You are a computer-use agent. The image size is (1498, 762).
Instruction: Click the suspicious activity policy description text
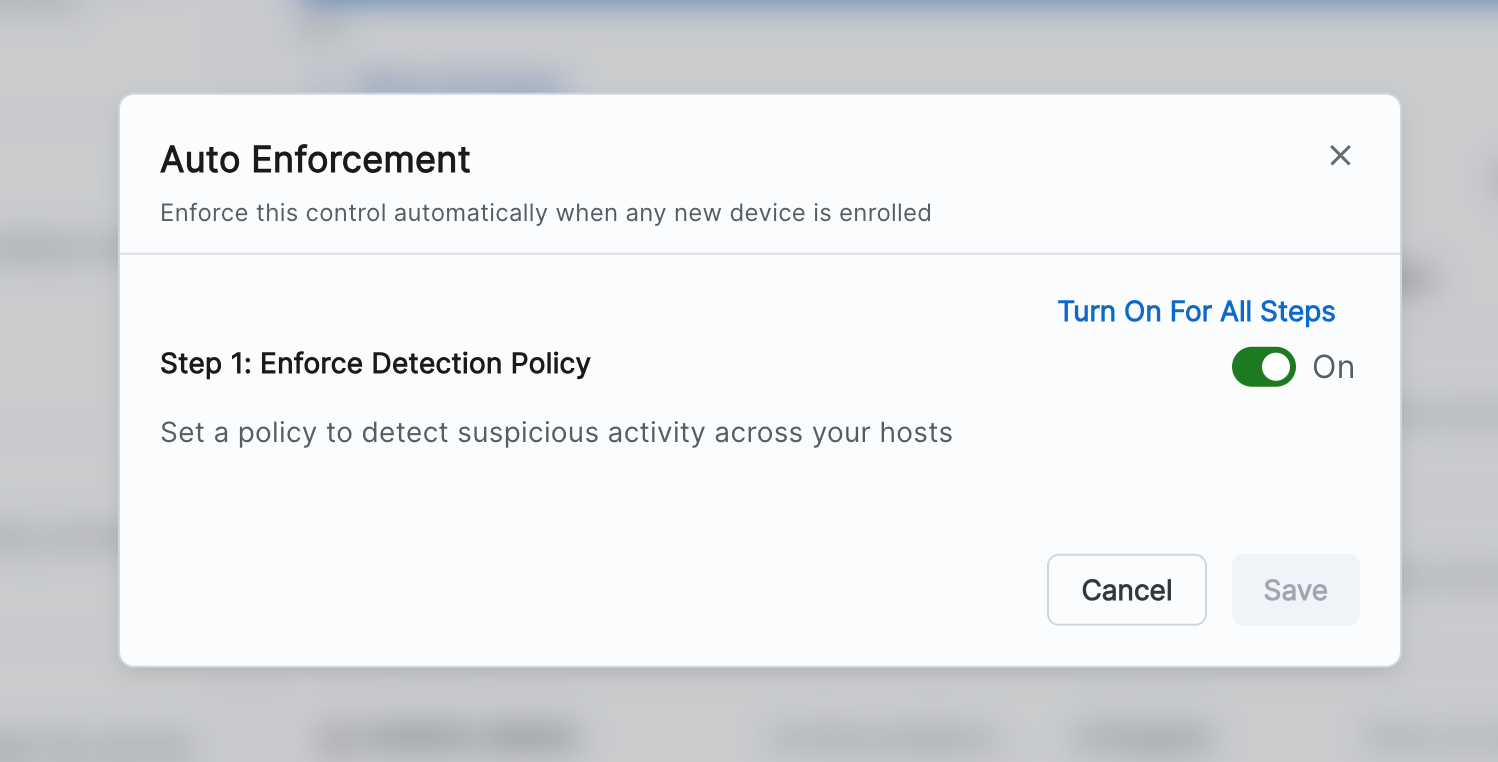click(x=556, y=433)
